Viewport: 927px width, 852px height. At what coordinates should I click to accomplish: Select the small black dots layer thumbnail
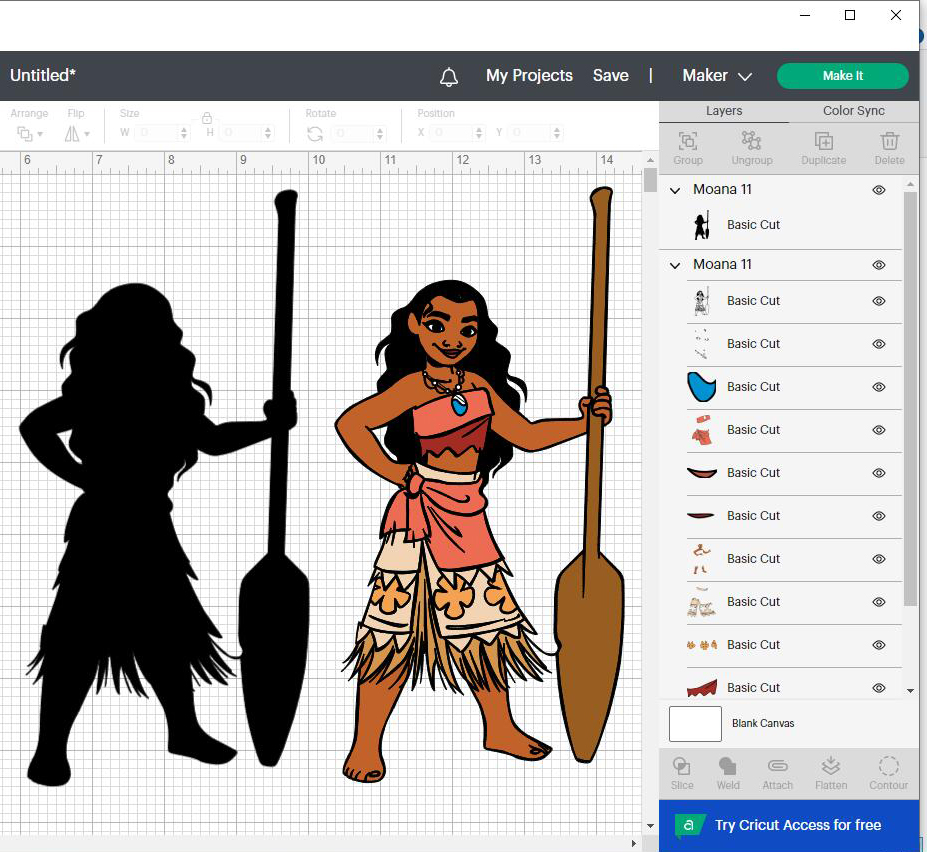702,344
